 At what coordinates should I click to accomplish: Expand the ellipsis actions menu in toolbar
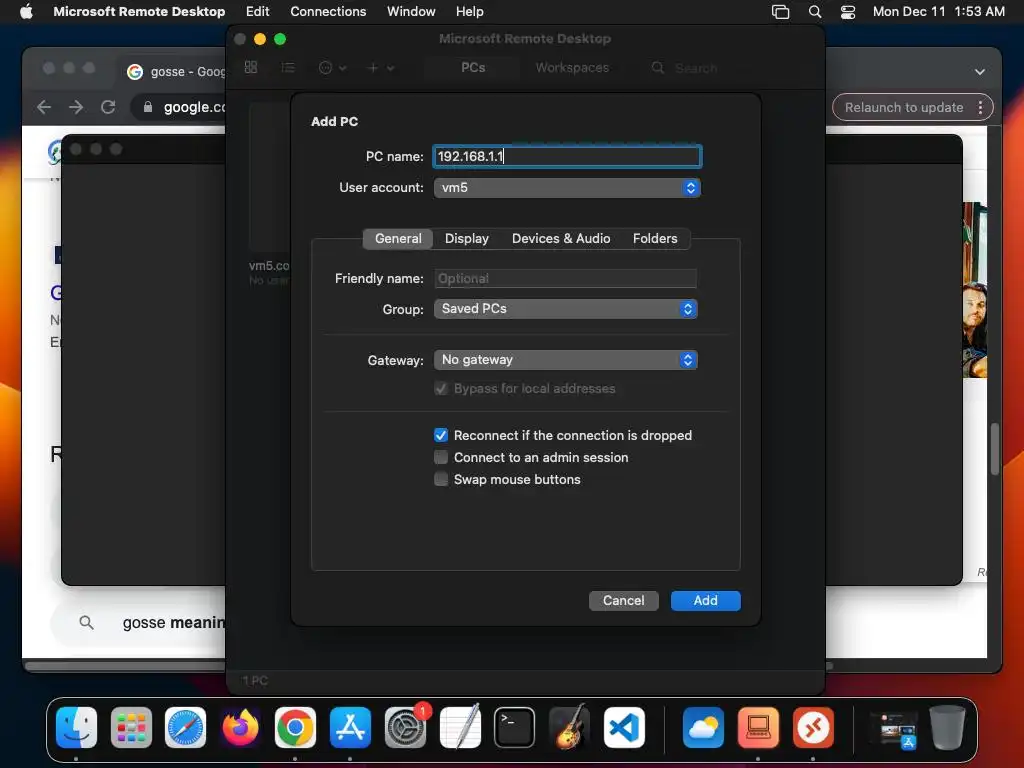pos(332,68)
